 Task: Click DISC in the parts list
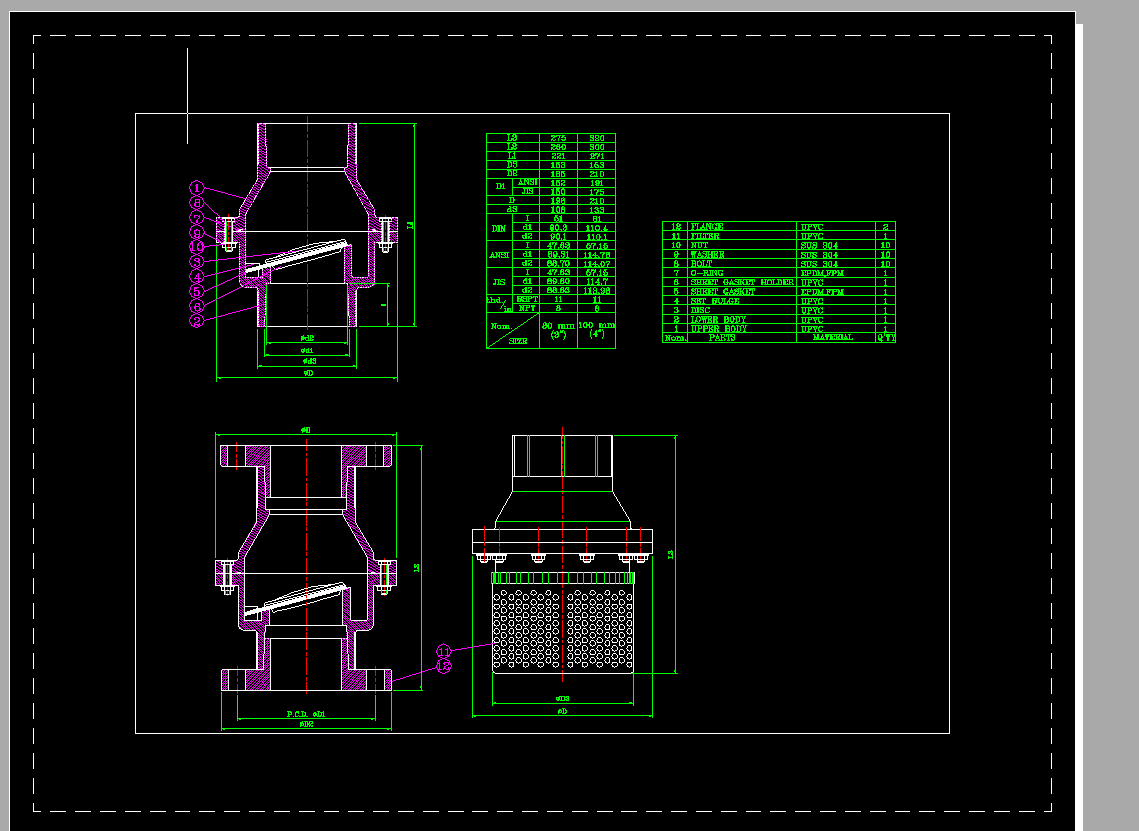tap(700, 310)
